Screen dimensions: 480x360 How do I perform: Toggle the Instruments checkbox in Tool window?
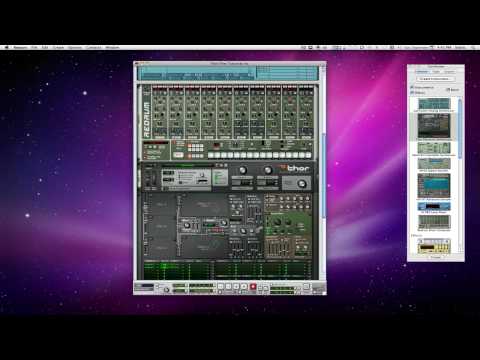pyautogui.click(x=412, y=87)
